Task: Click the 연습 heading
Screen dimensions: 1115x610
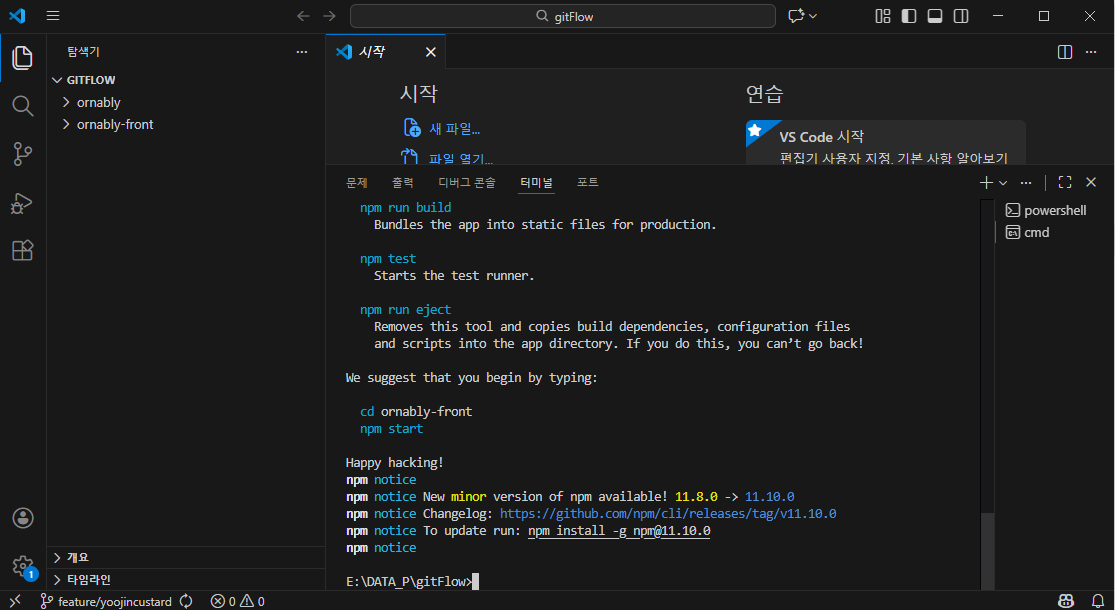Action: pos(764,94)
